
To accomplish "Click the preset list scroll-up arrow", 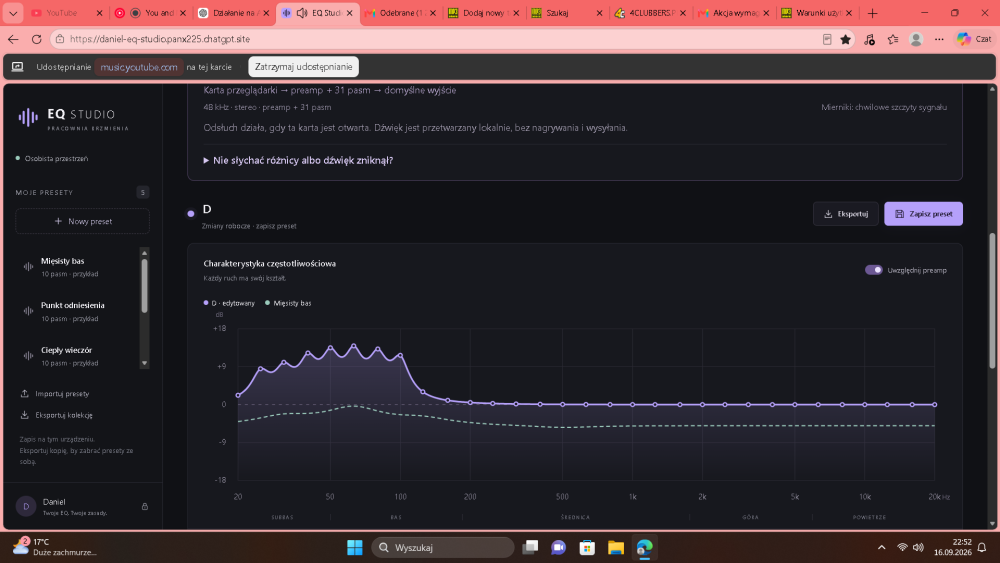I will point(145,253).
